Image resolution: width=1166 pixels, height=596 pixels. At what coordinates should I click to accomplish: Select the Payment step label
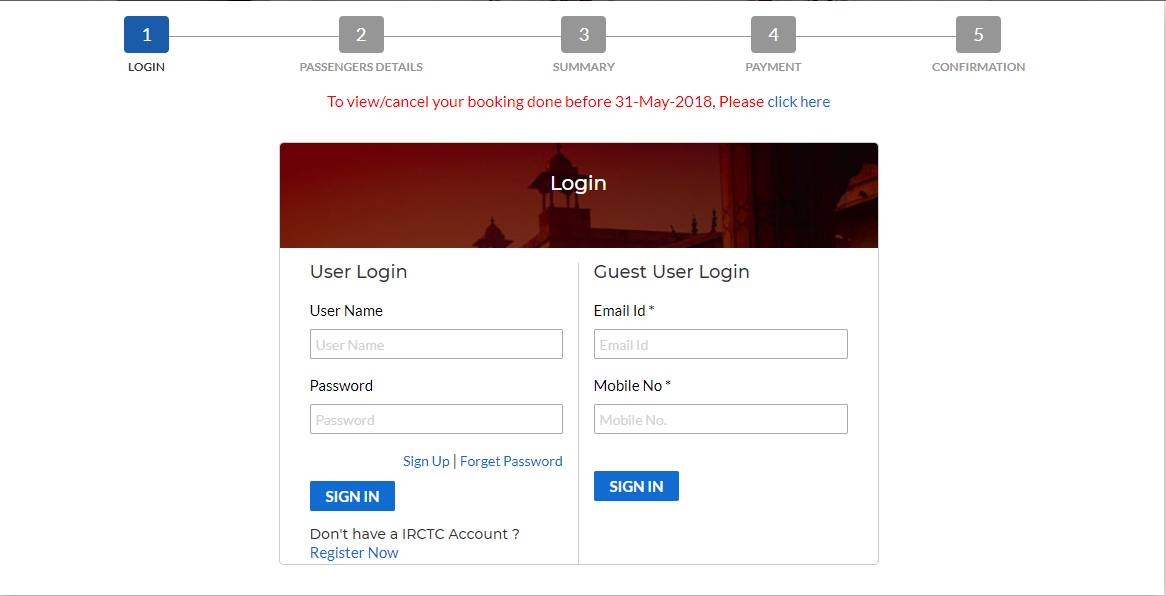click(773, 67)
